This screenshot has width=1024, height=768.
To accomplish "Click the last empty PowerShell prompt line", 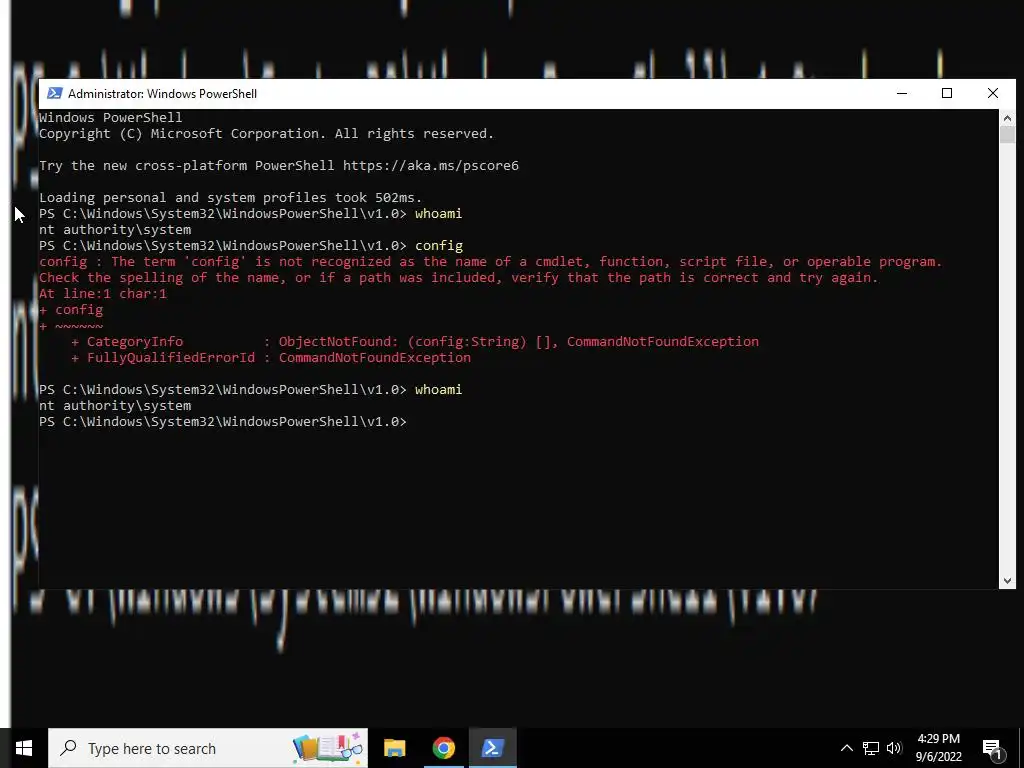I will pos(223,421).
